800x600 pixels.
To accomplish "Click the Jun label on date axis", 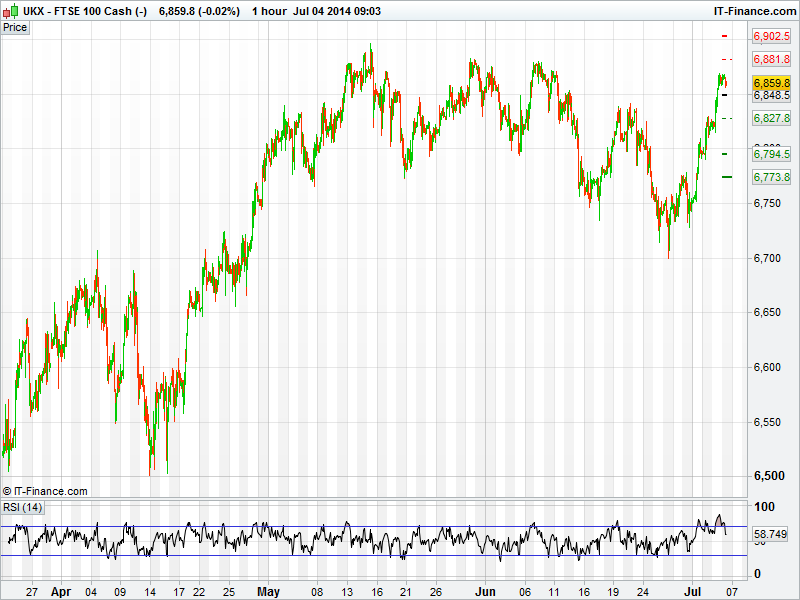I will click(x=485, y=591).
